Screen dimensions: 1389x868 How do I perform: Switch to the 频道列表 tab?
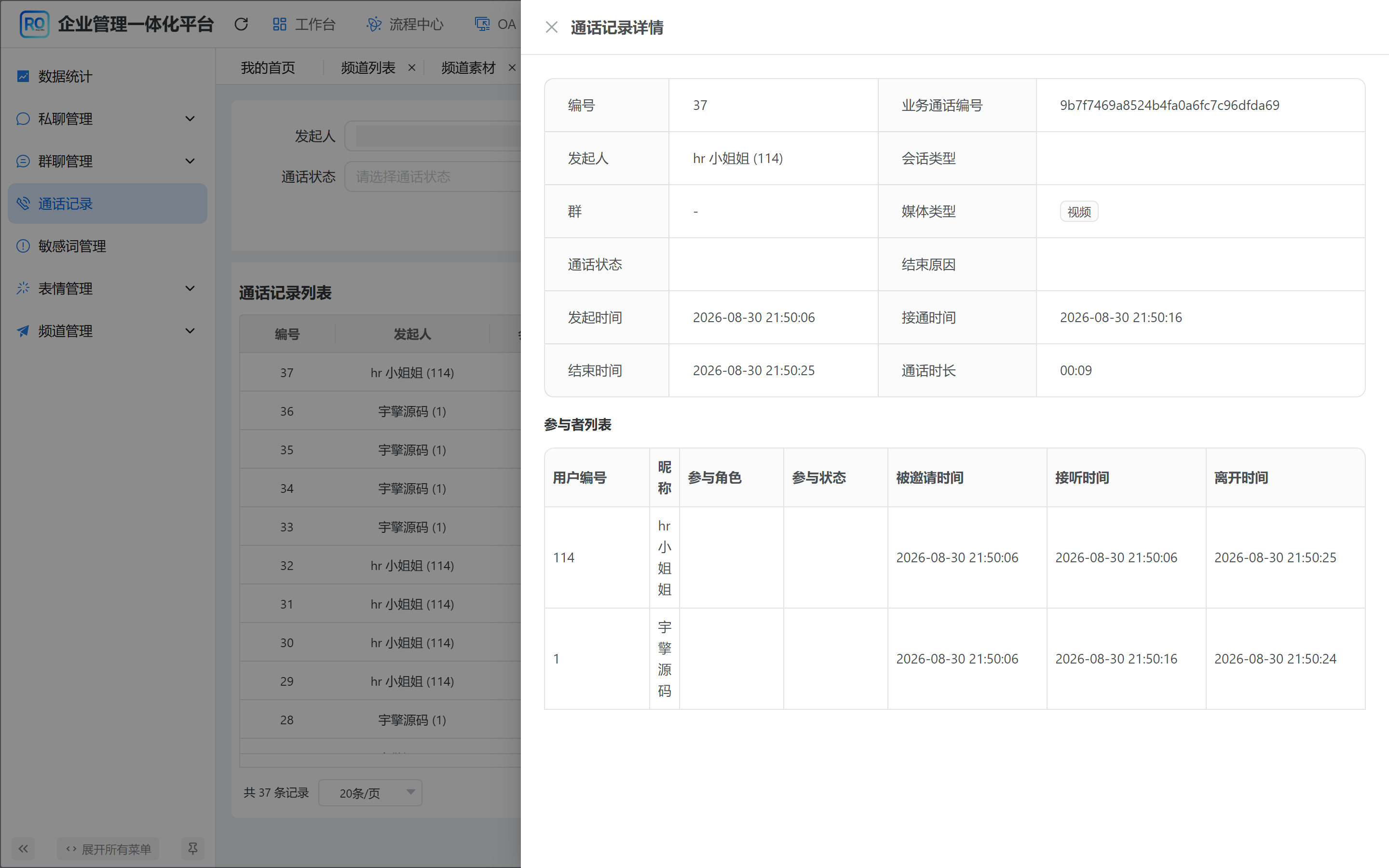coord(368,68)
